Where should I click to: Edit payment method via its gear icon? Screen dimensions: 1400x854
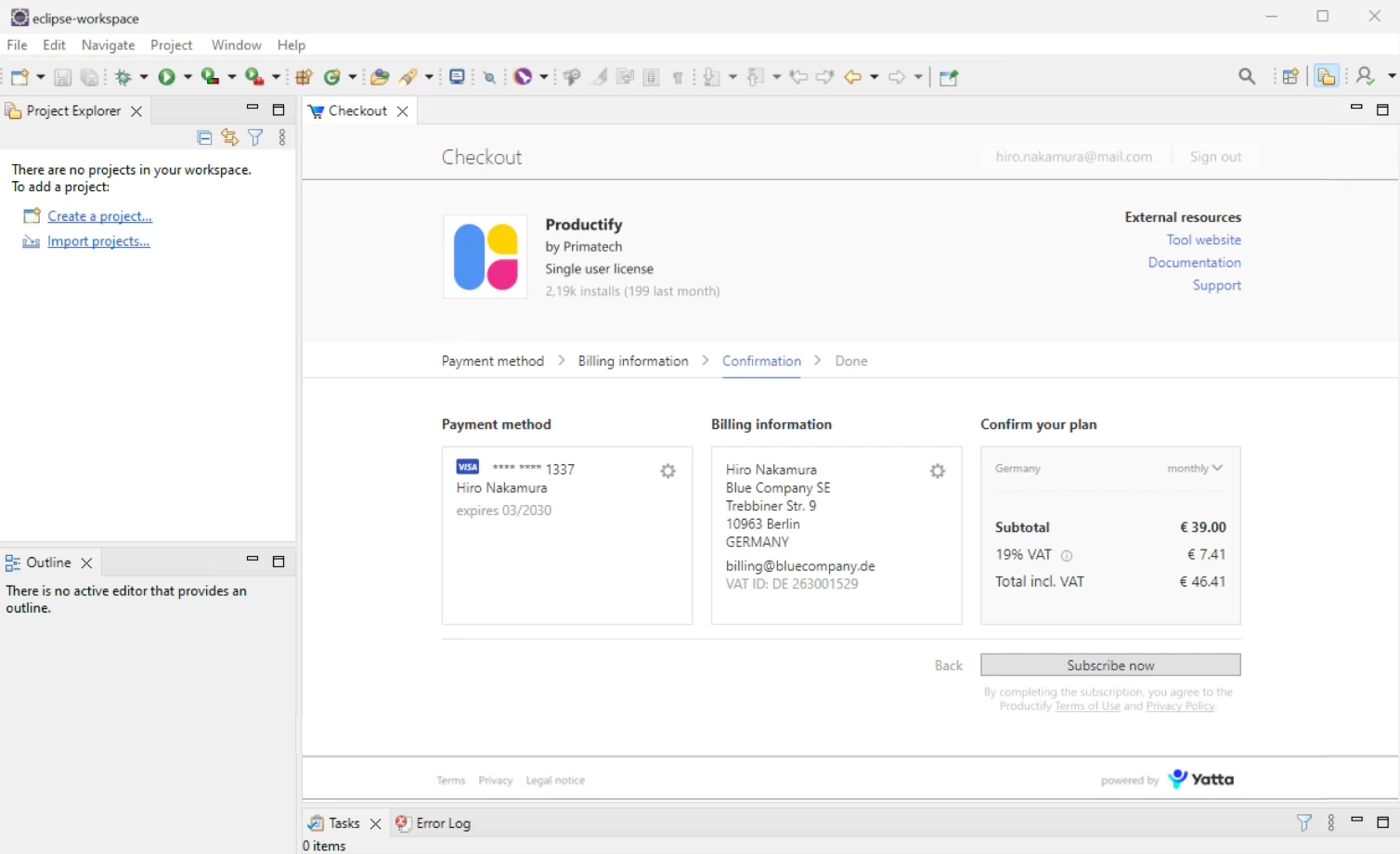(668, 472)
